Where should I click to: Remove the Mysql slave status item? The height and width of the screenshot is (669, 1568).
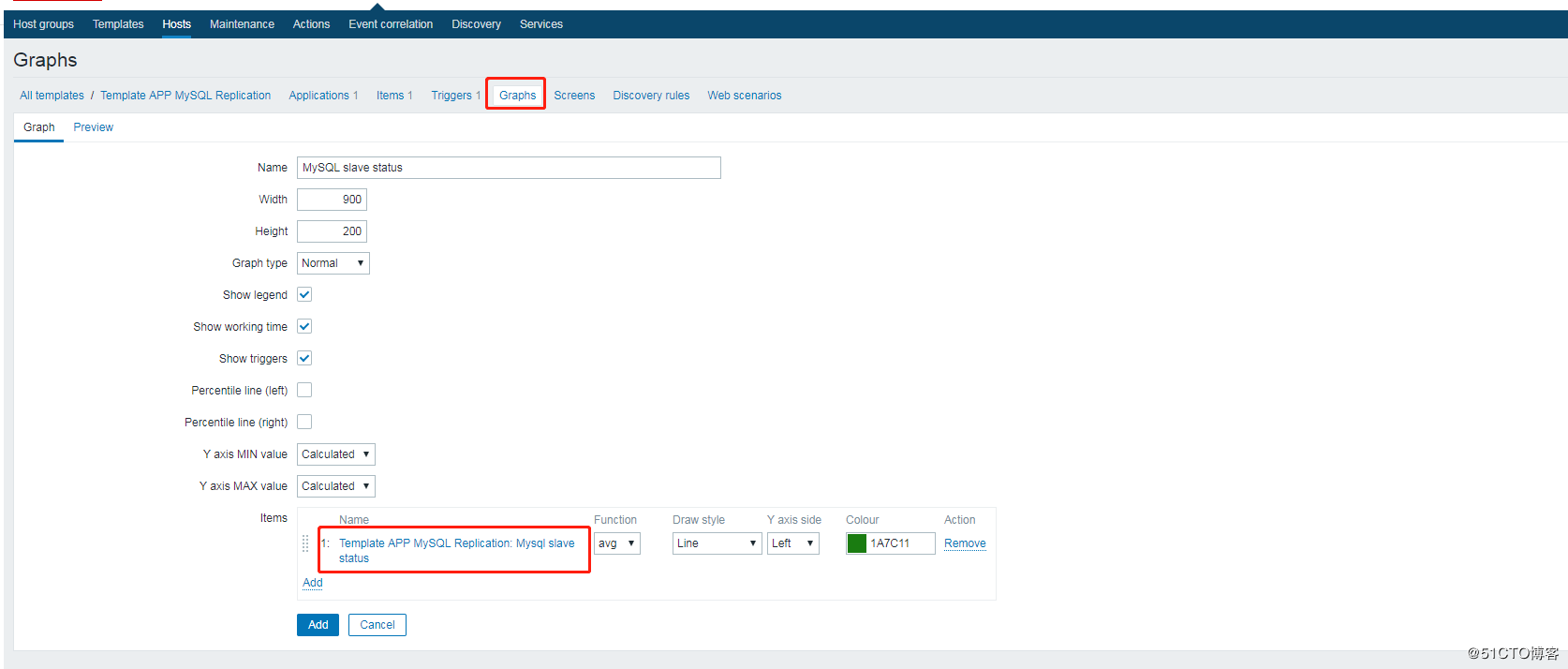click(x=965, y=543)
